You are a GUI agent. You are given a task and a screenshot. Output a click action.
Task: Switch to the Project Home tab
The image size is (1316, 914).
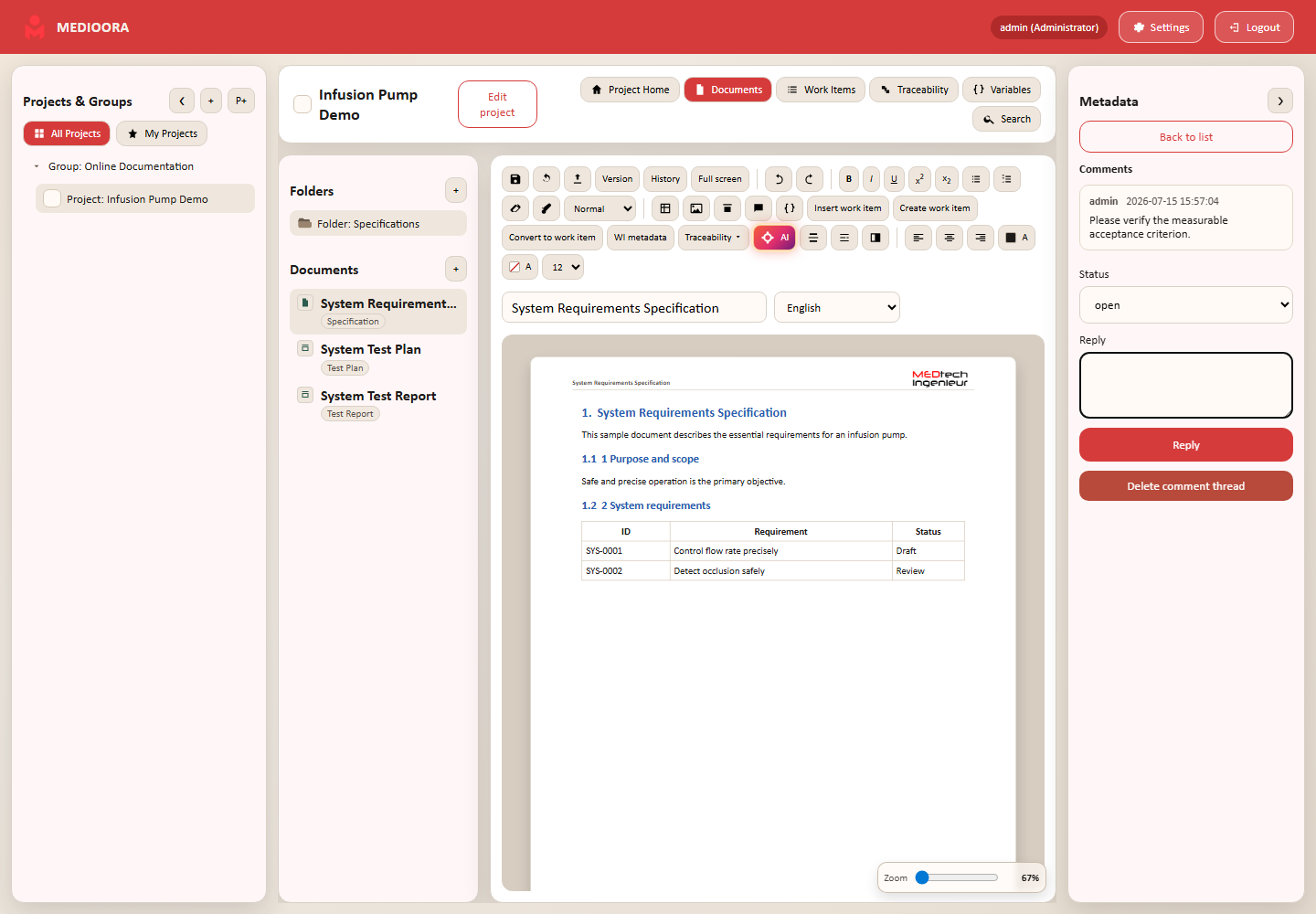[x=630, y=90]
